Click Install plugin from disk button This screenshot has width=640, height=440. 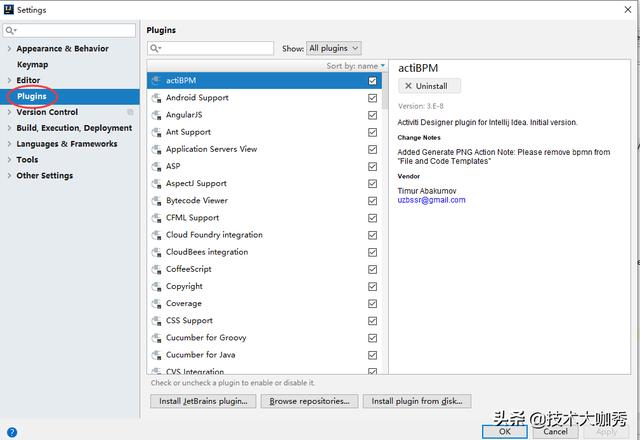point(417,401)
